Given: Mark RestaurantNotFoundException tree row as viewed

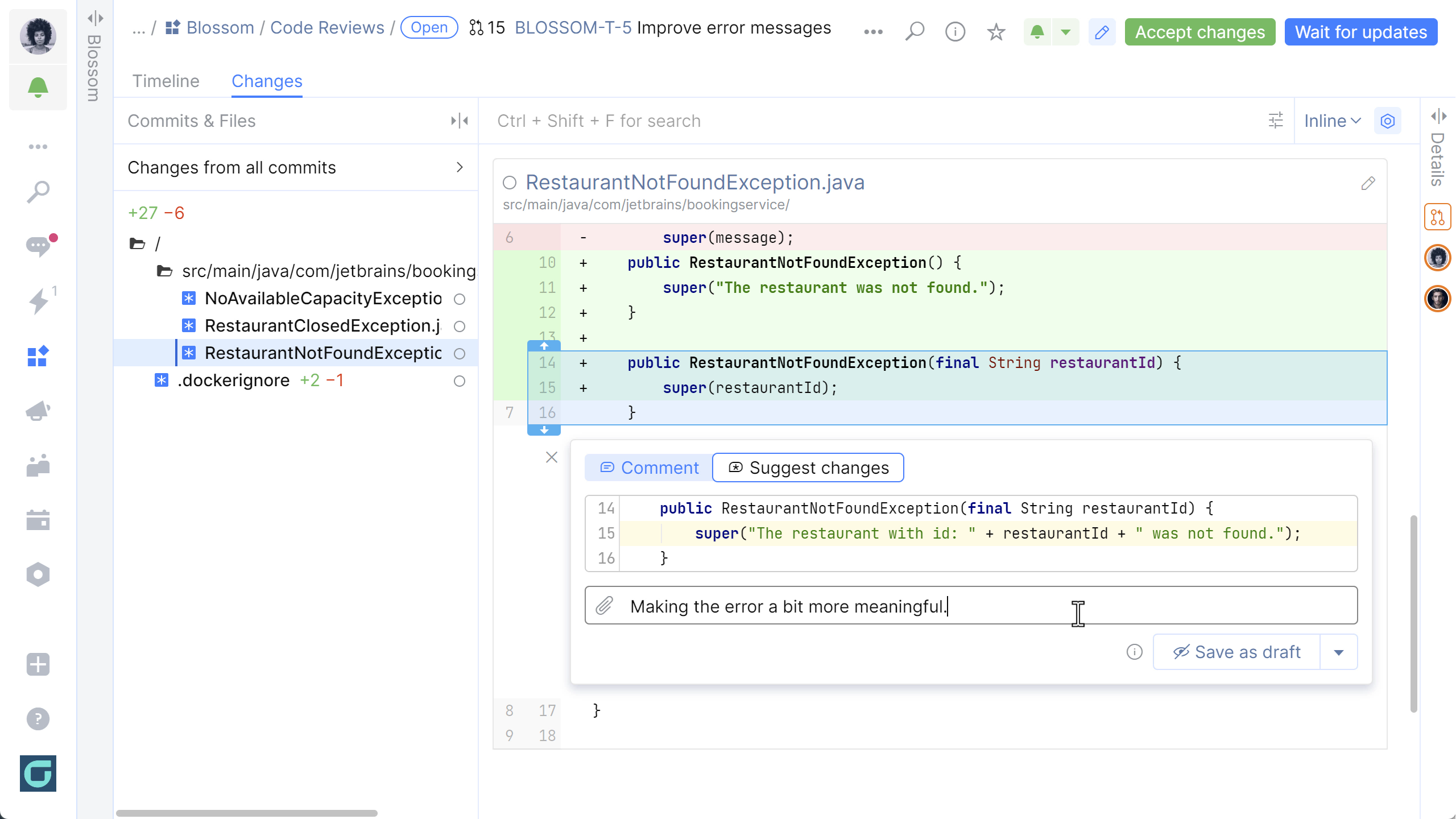Looking at the screenshot, I should coord(460,354).
